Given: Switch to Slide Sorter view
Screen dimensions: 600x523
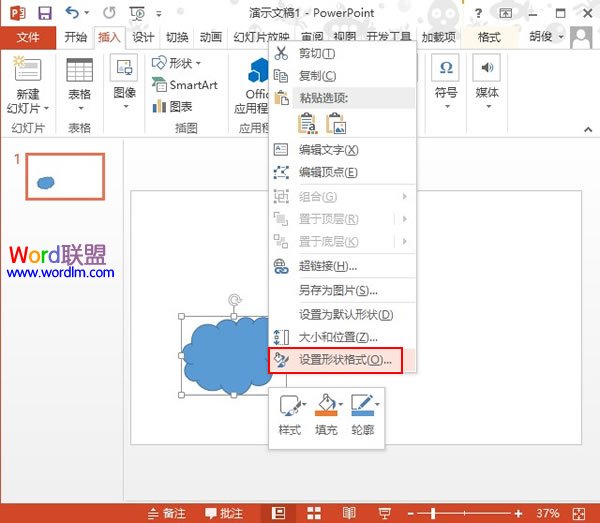Looking at the screenshot, I should click(x=314, y=513).
